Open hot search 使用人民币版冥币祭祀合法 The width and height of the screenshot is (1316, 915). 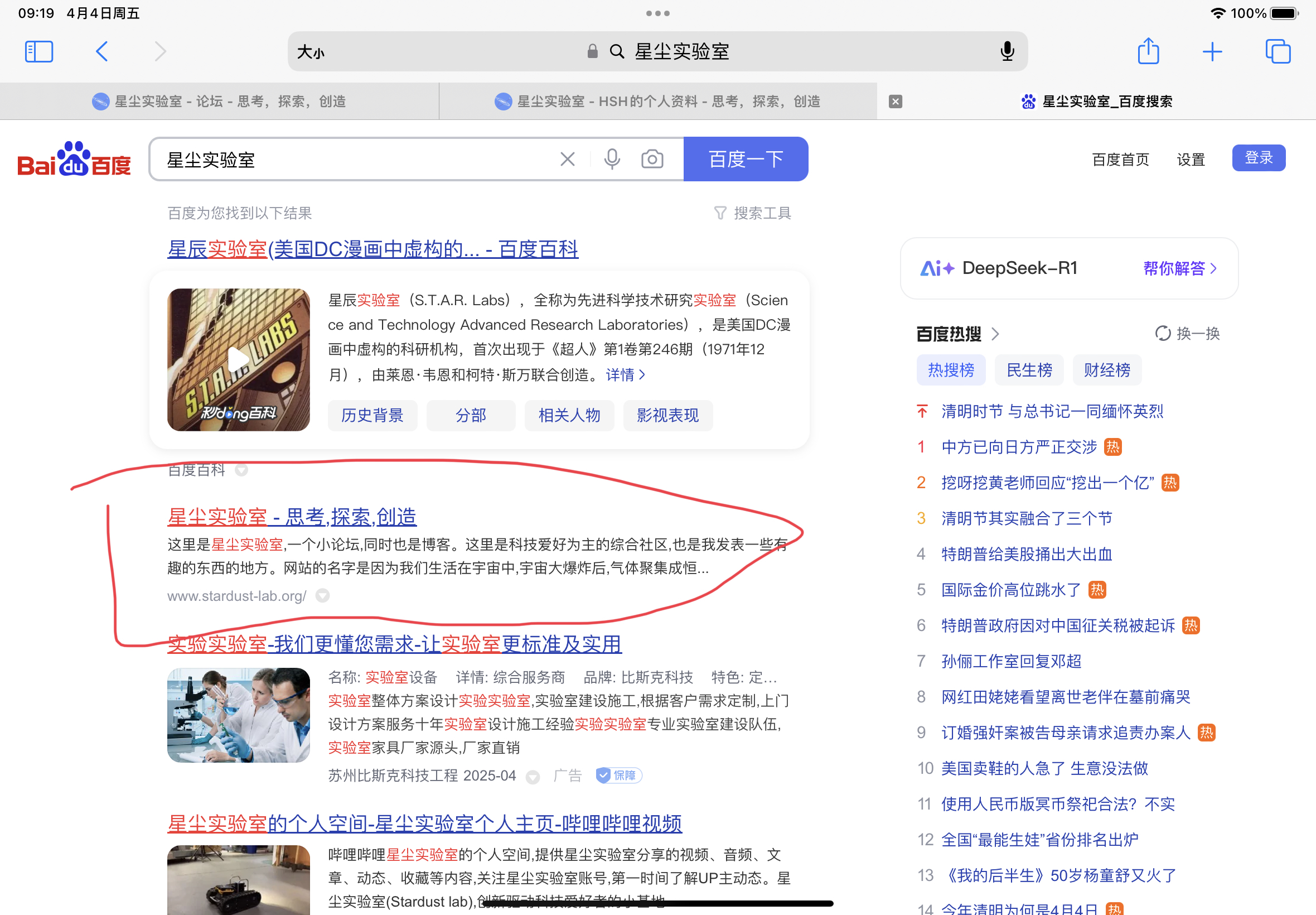1058,804
